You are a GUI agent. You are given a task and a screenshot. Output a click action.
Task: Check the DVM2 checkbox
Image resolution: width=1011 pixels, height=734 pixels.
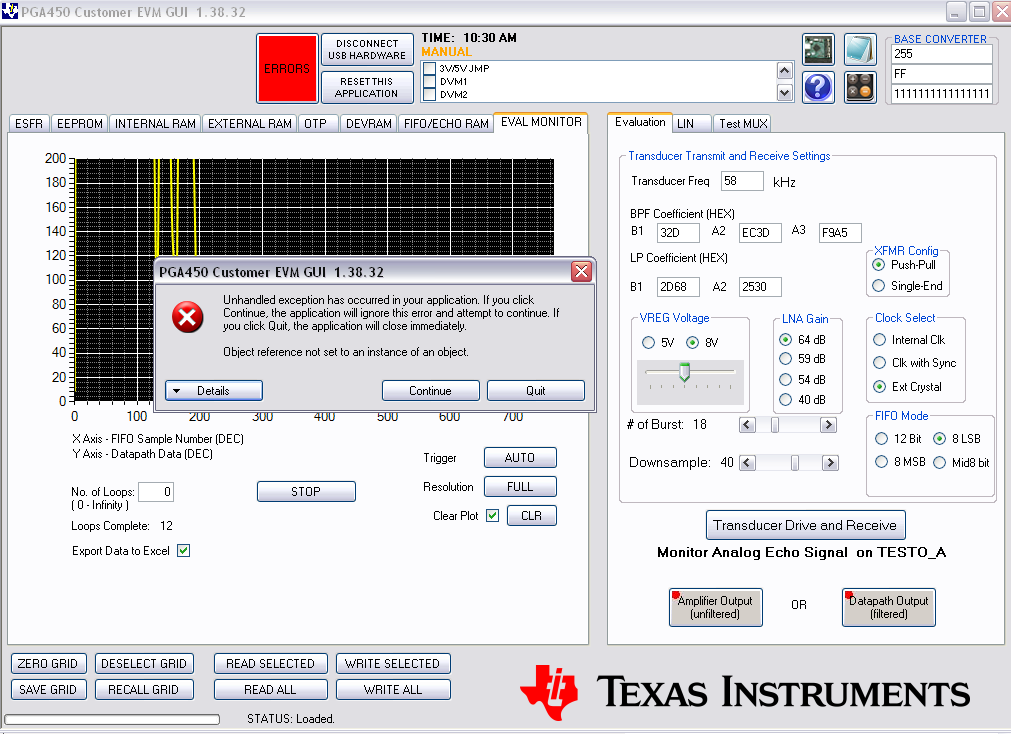tap(430, 94)
